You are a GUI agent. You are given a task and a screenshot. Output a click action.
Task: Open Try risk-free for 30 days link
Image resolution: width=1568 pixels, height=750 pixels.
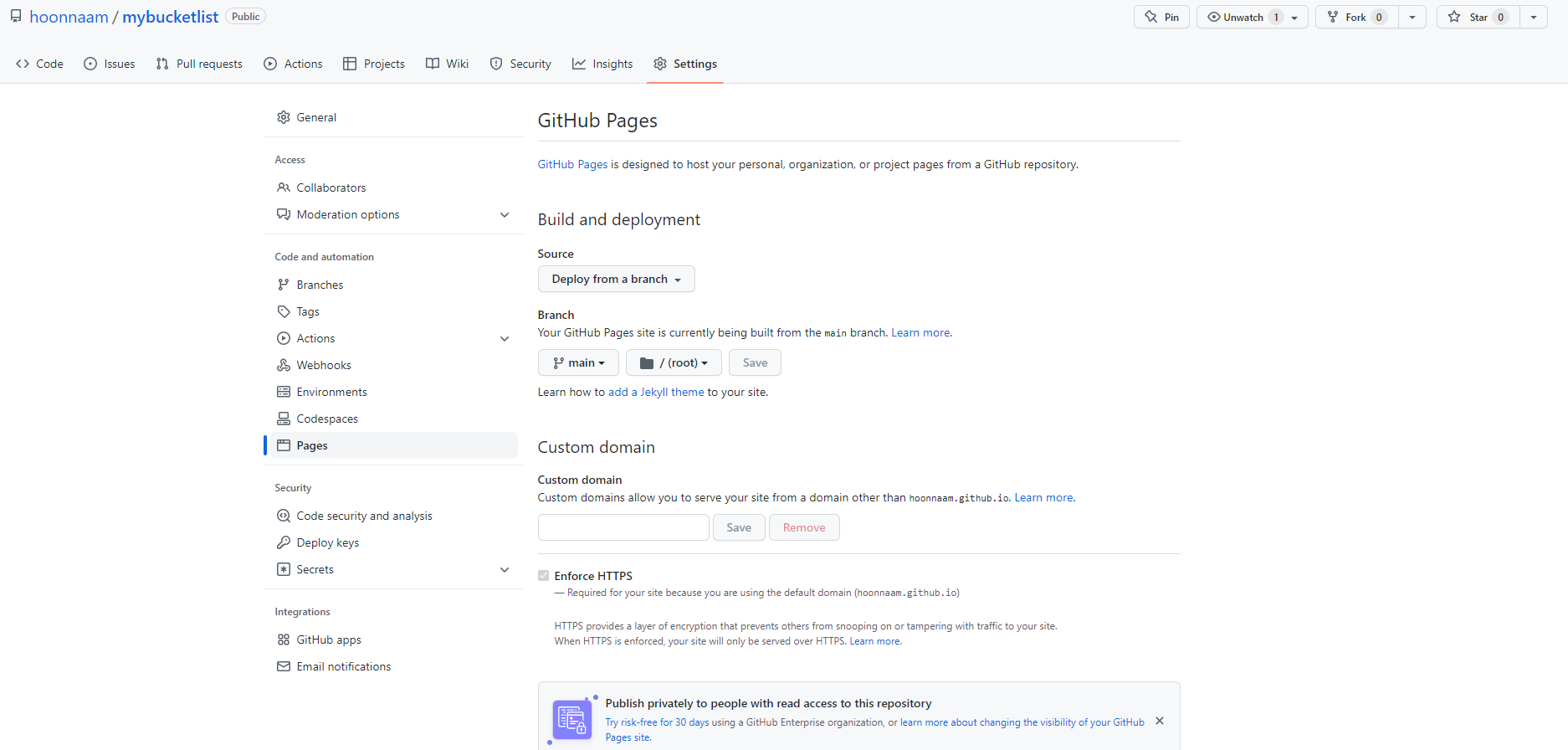tap(657, 722)
